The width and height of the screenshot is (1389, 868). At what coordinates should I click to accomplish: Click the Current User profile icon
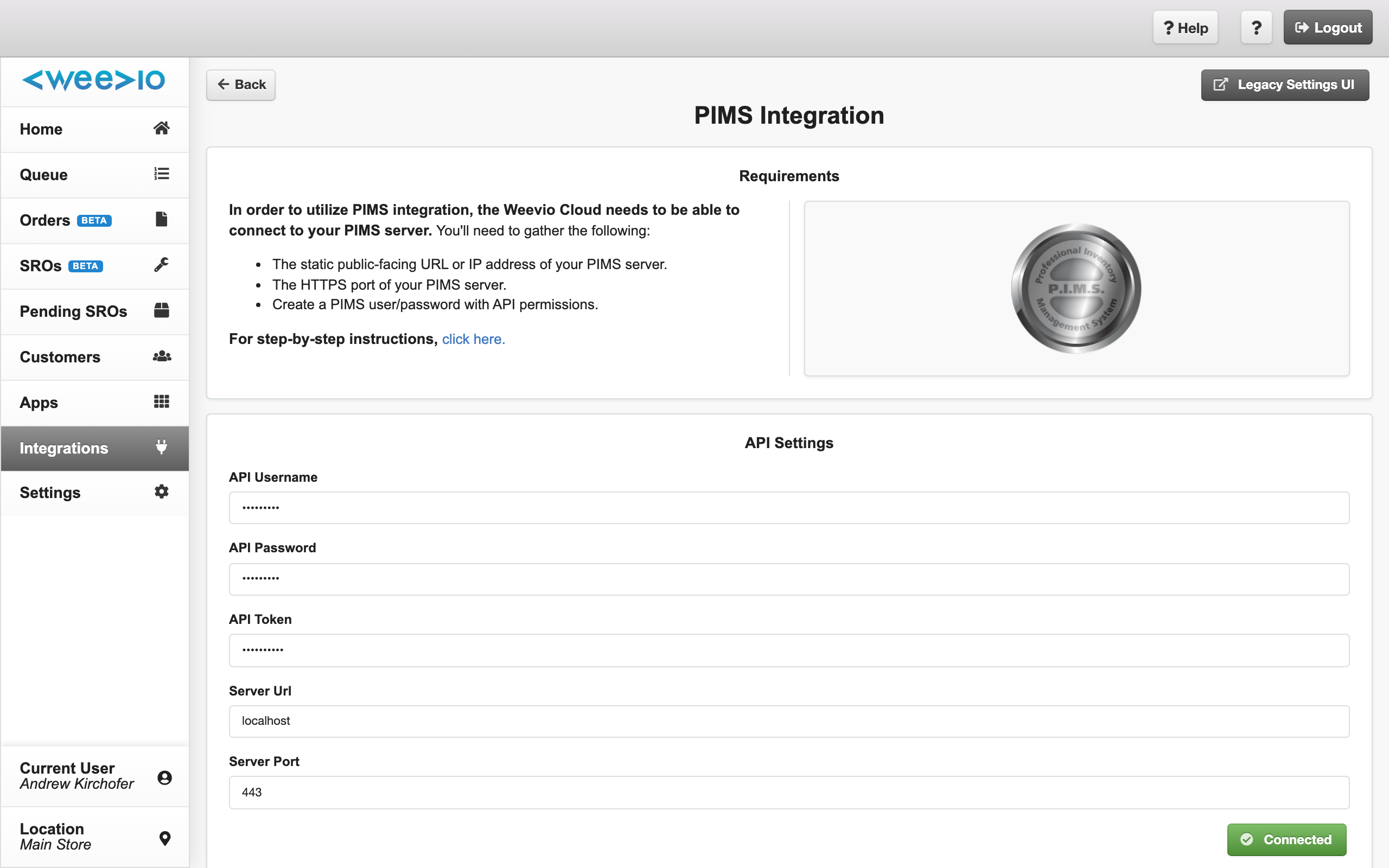(x=165, y=777)
